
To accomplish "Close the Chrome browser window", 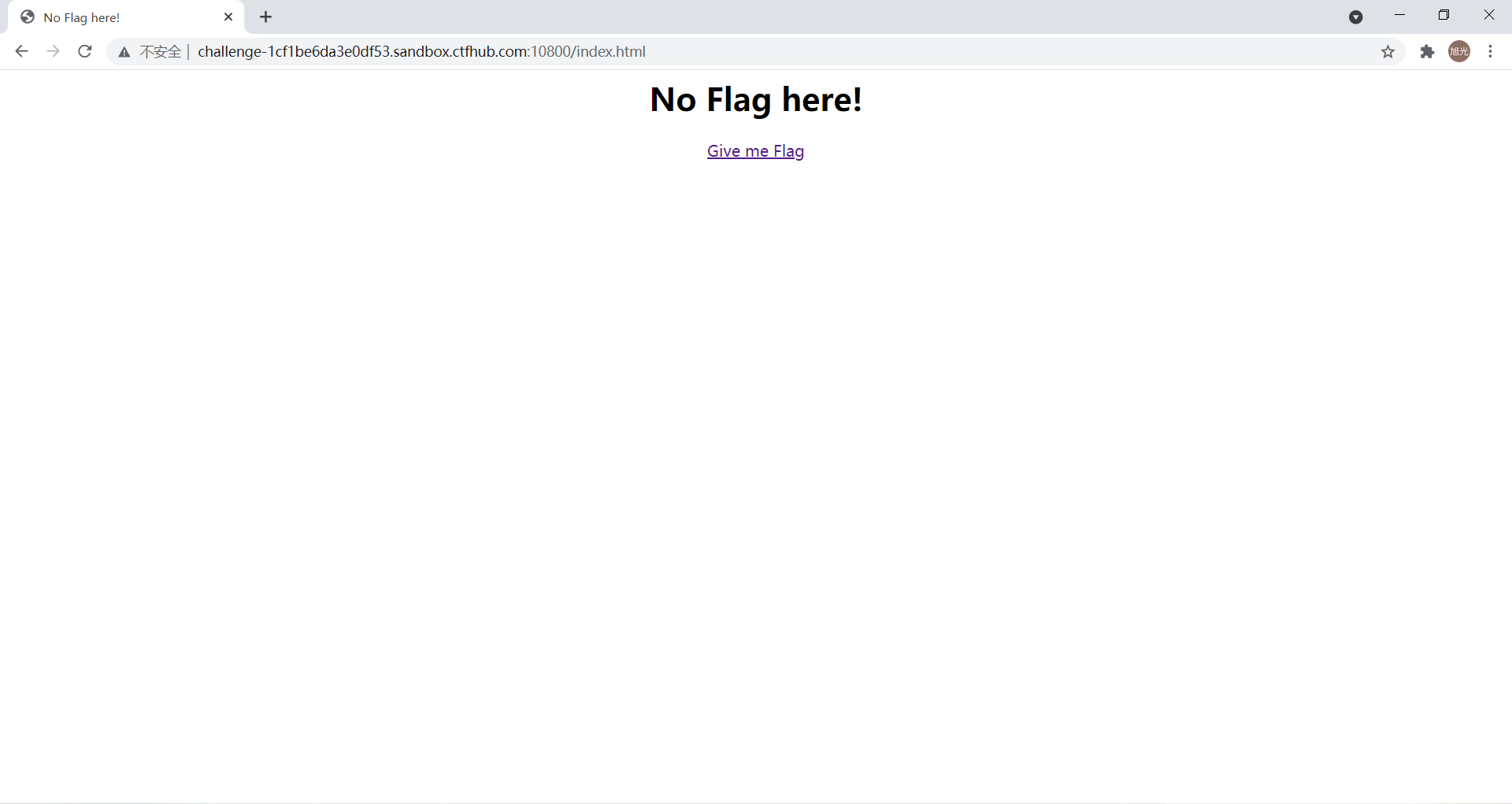I will (1488, 16).
